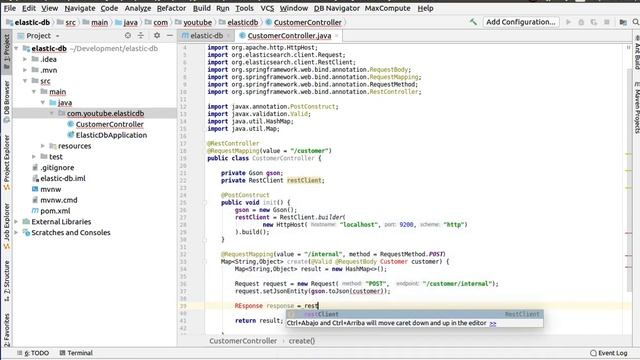Choose restClient completion suggestion
The width and height of the screenshot is (640, 360).
pyautogui.click(x=414, y=314)
